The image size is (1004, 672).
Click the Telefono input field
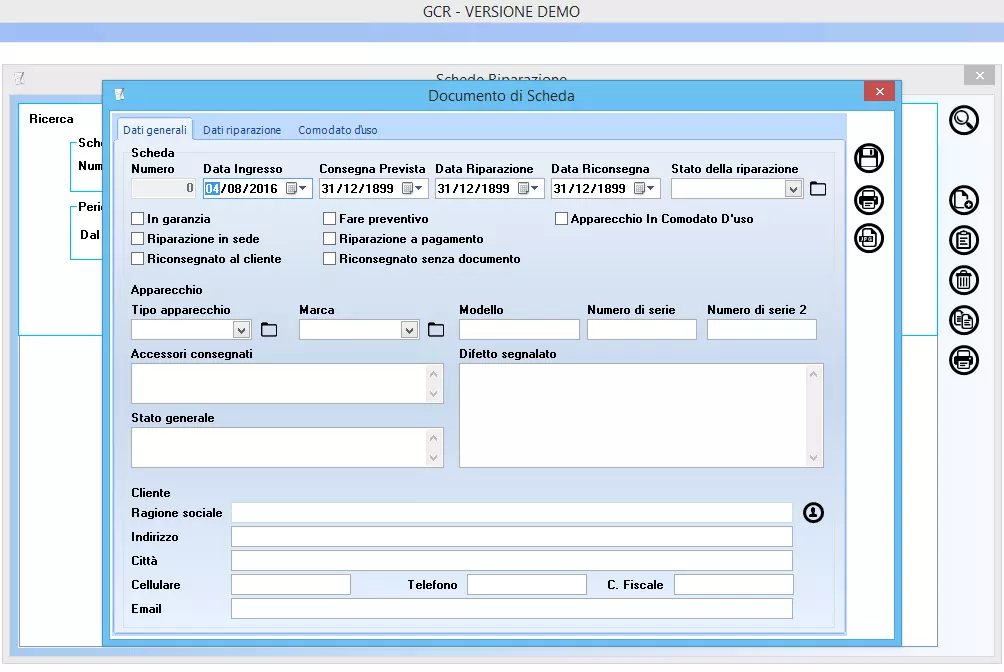tap(527, 584)
